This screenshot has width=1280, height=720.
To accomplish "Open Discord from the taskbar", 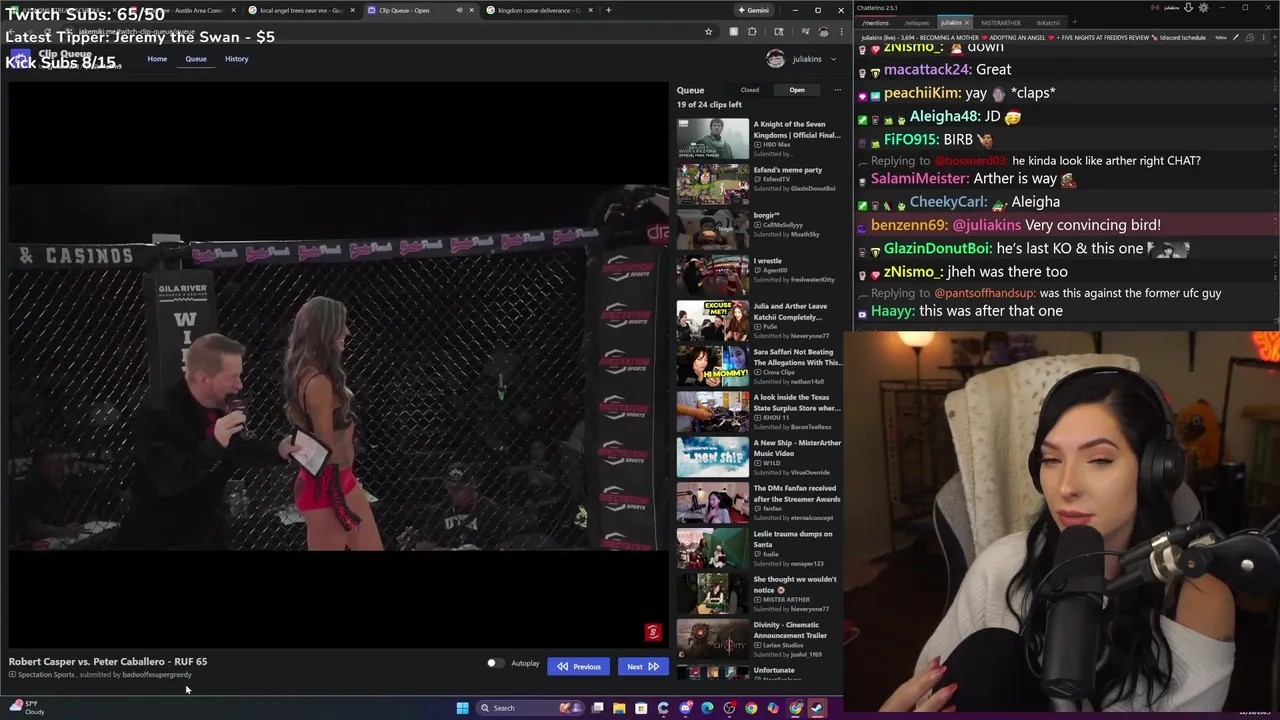I will (x=685, y=708).
